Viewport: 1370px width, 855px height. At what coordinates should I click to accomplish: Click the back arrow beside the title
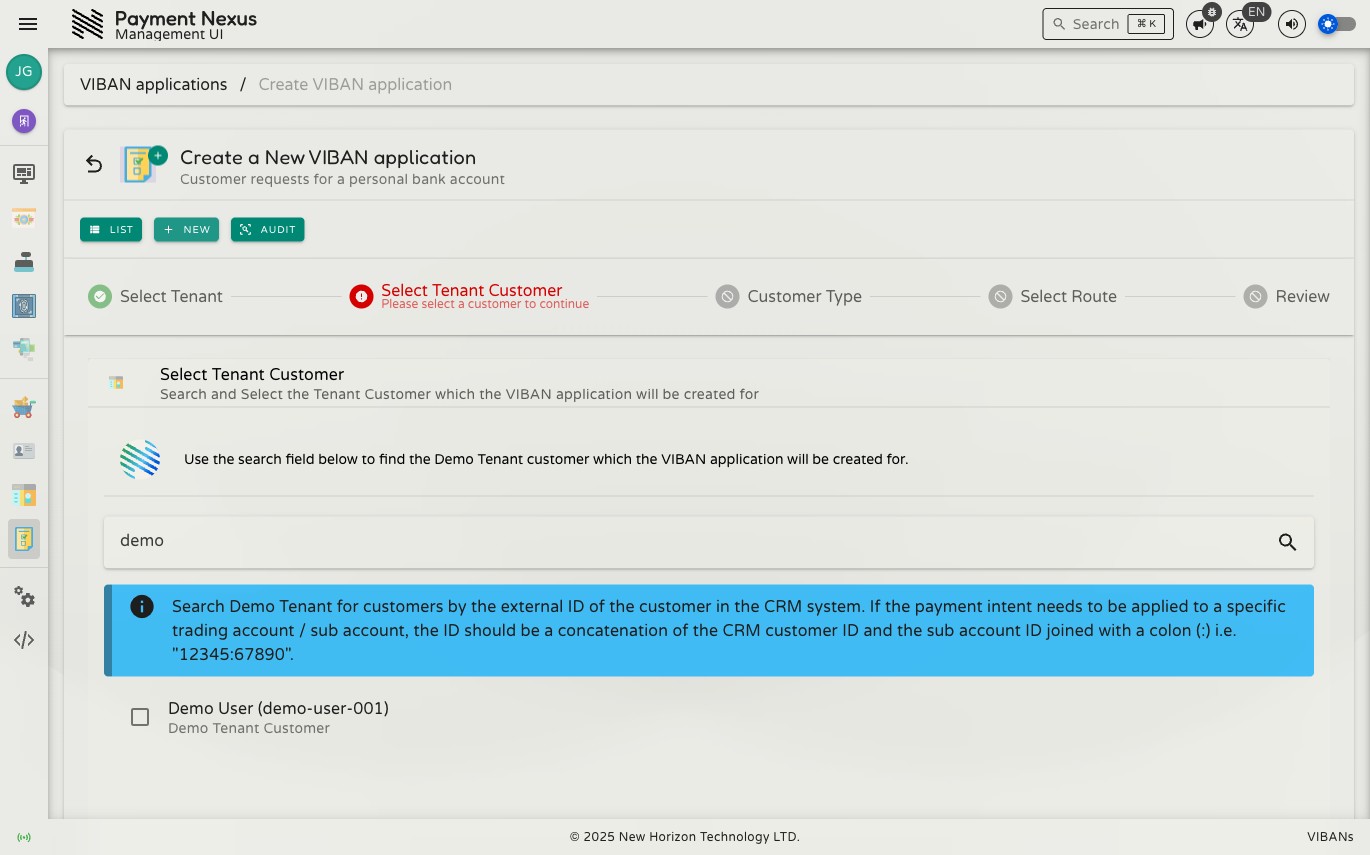tap(94, 165)
